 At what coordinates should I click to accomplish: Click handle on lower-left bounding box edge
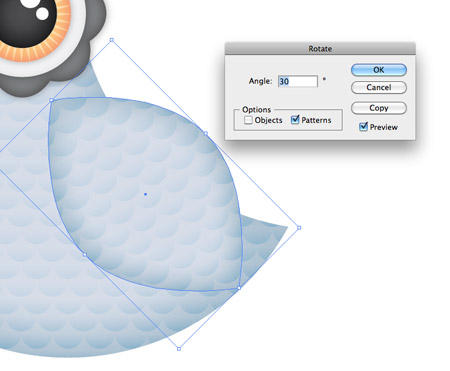pyautogui.click(x=85, y=255)
